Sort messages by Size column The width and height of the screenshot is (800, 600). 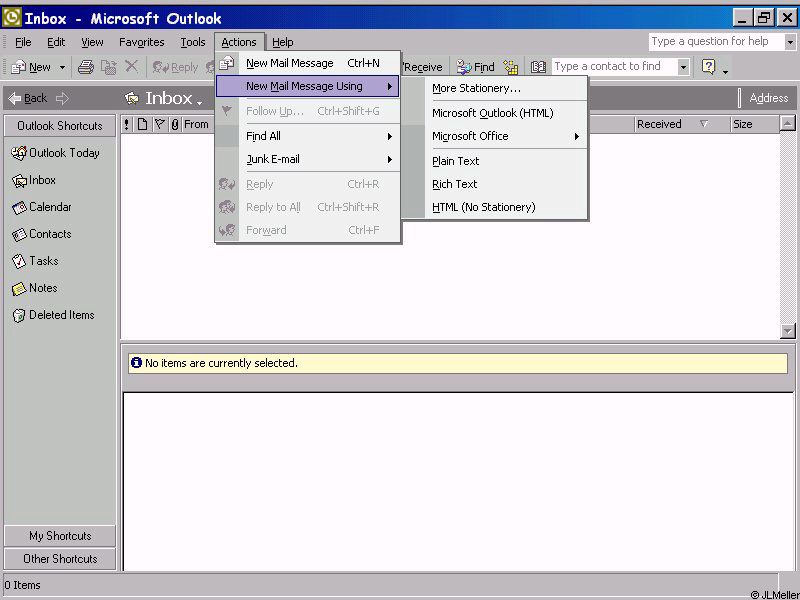pos(755,124)
